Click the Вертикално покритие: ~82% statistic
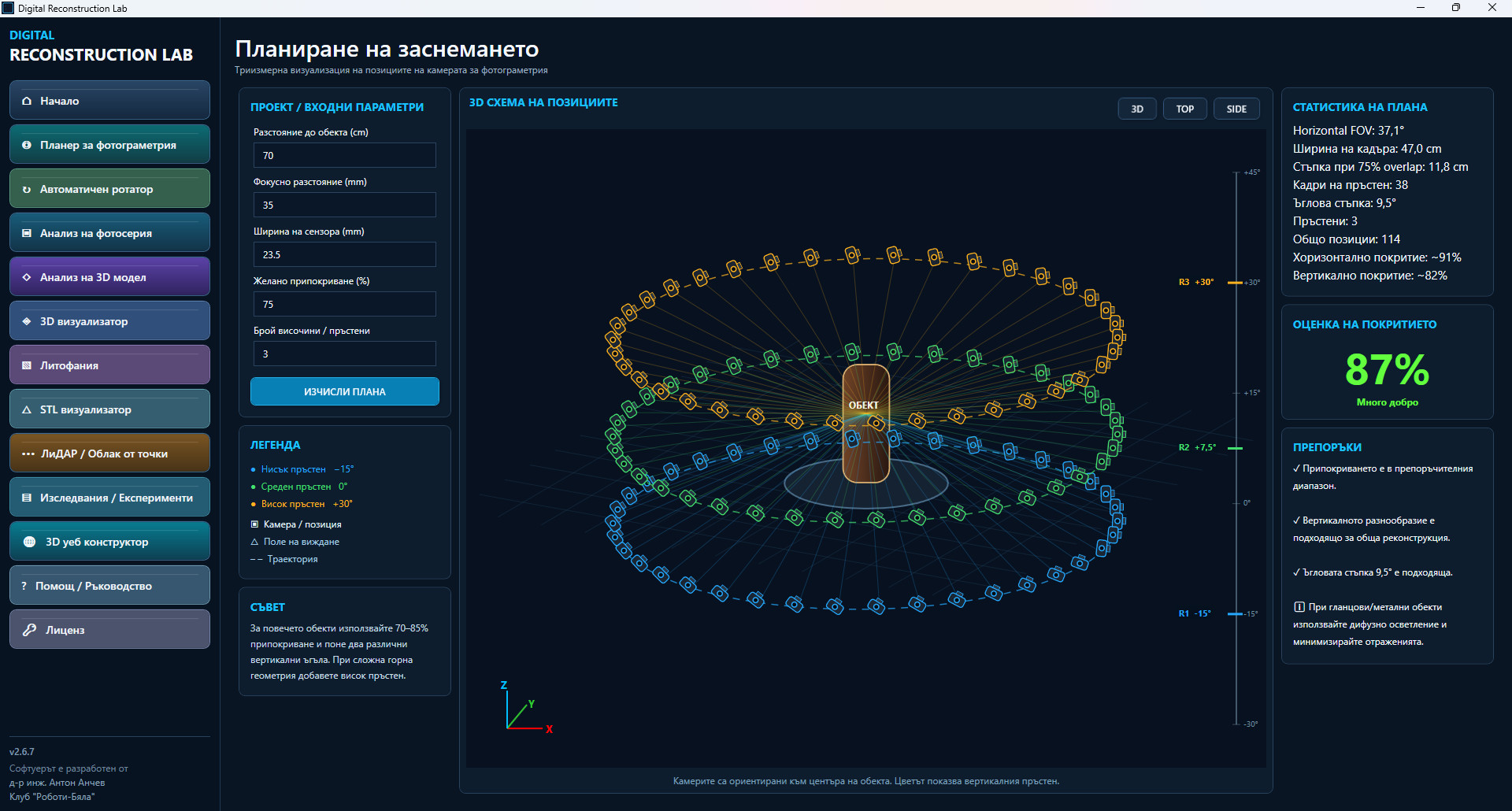The height and width of the screenshot is (811, 1512). 1370,276
